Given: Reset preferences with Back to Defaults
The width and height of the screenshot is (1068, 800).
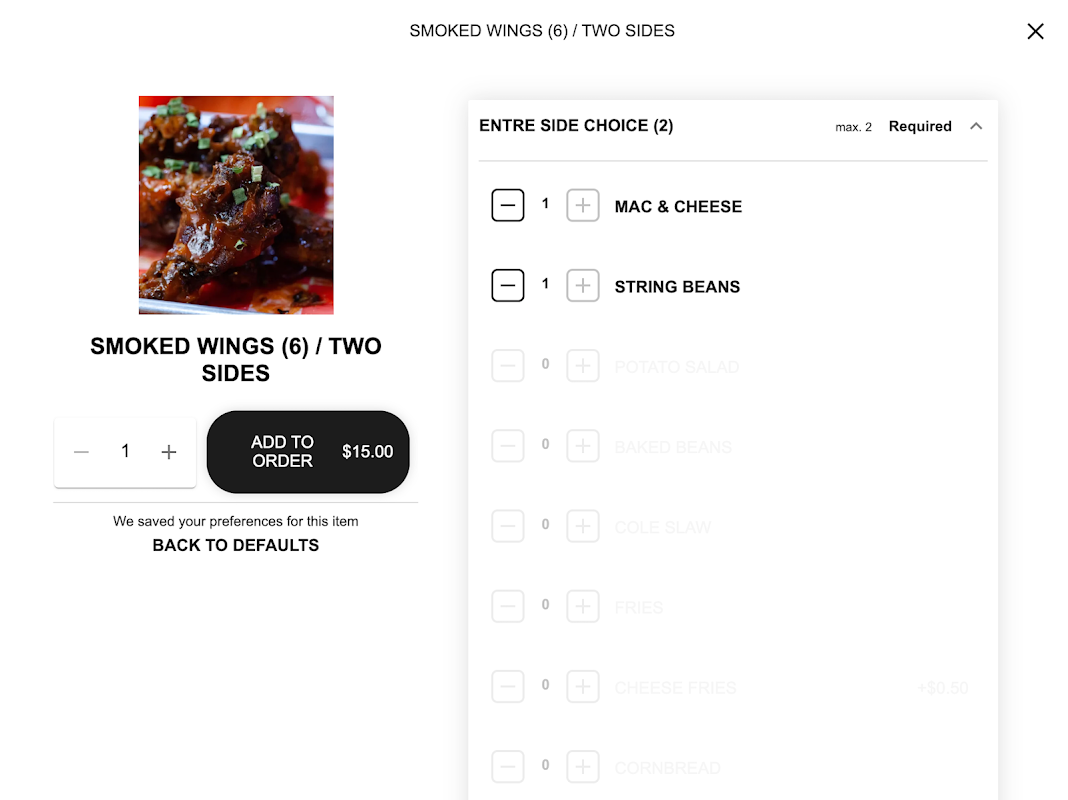Looking at the screenshot, I should [236, 545].
